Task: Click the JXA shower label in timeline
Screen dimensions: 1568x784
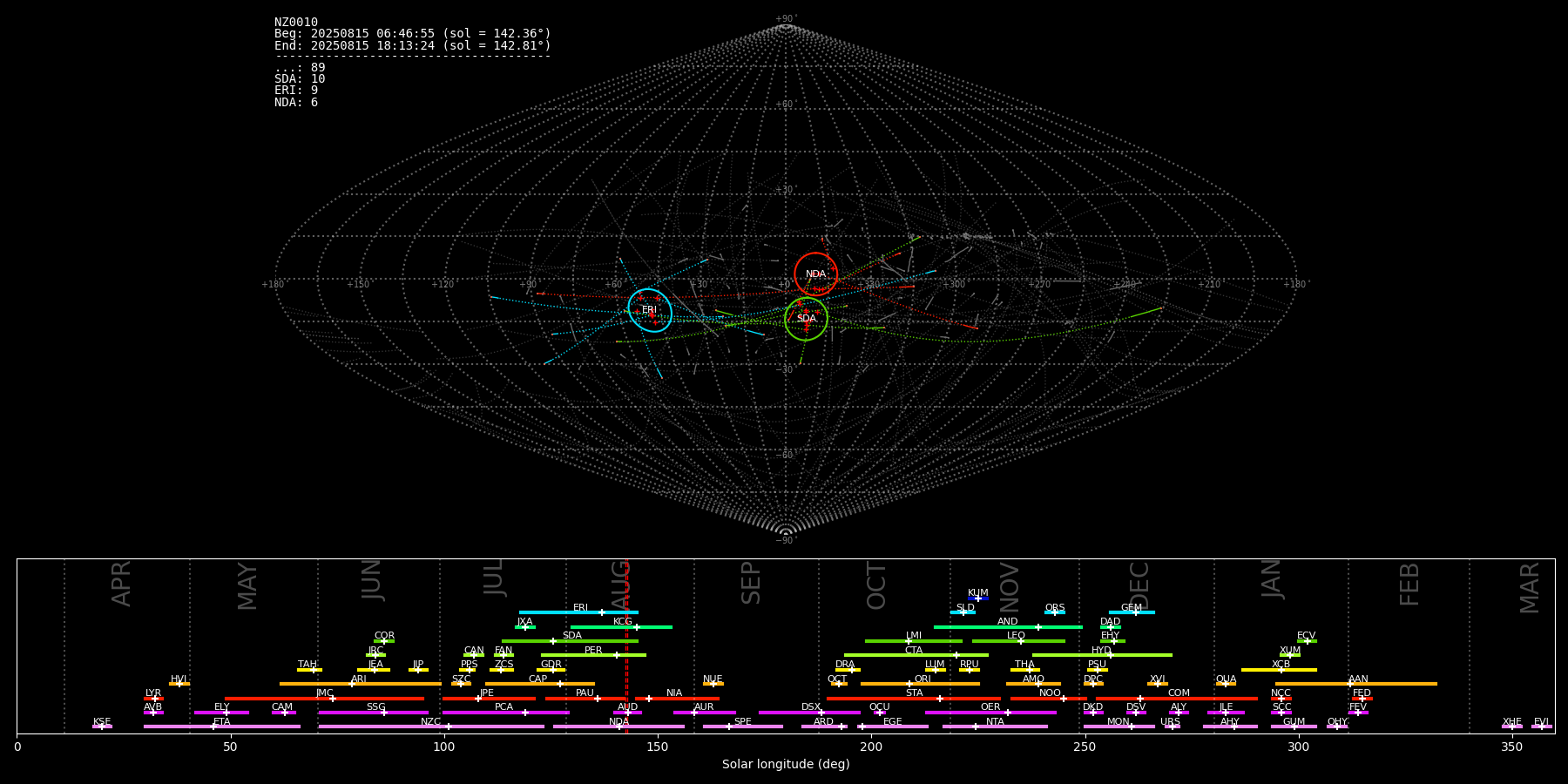Action: [524, 622]
